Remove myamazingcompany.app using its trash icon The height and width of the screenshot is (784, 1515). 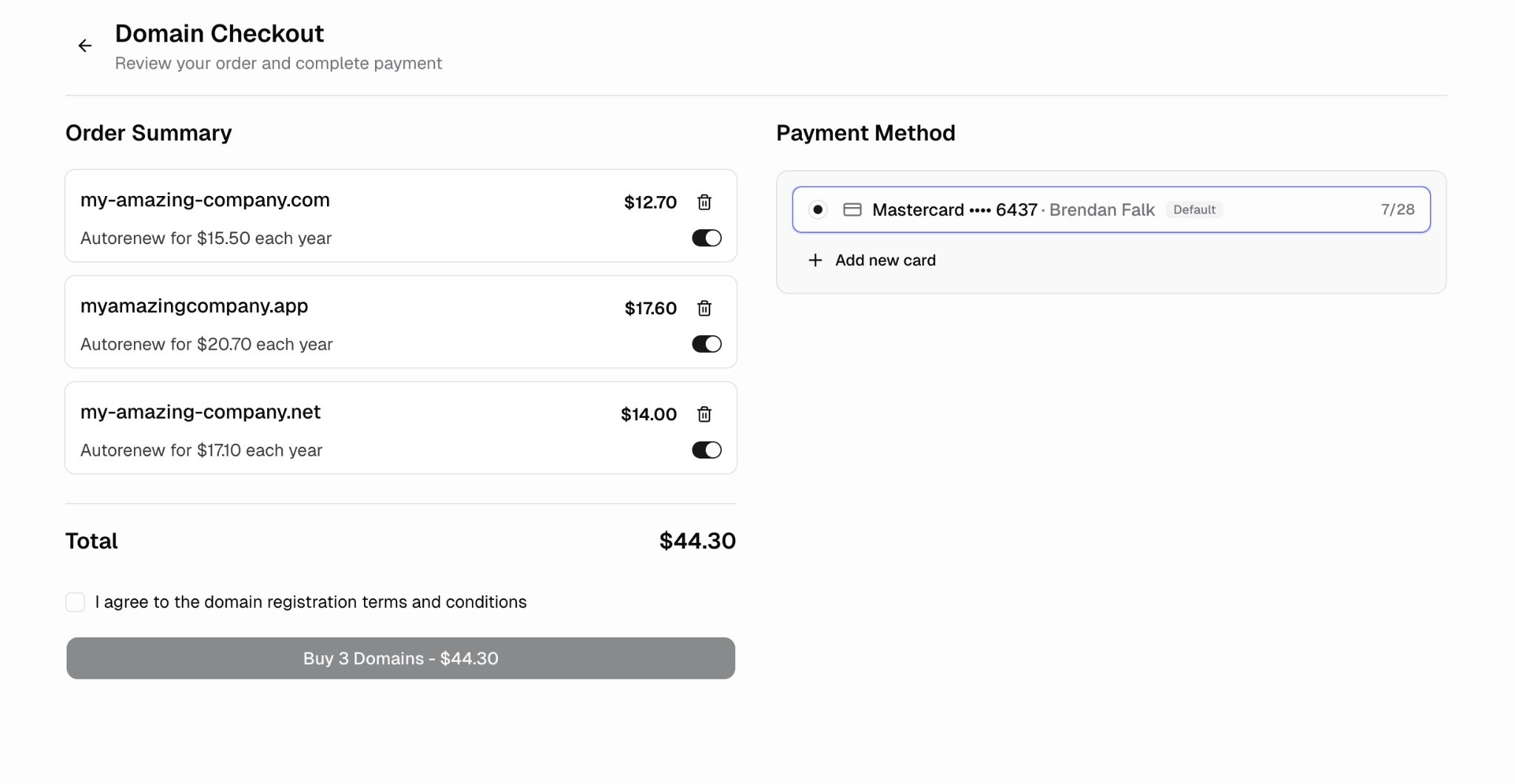tap(704, 308)
